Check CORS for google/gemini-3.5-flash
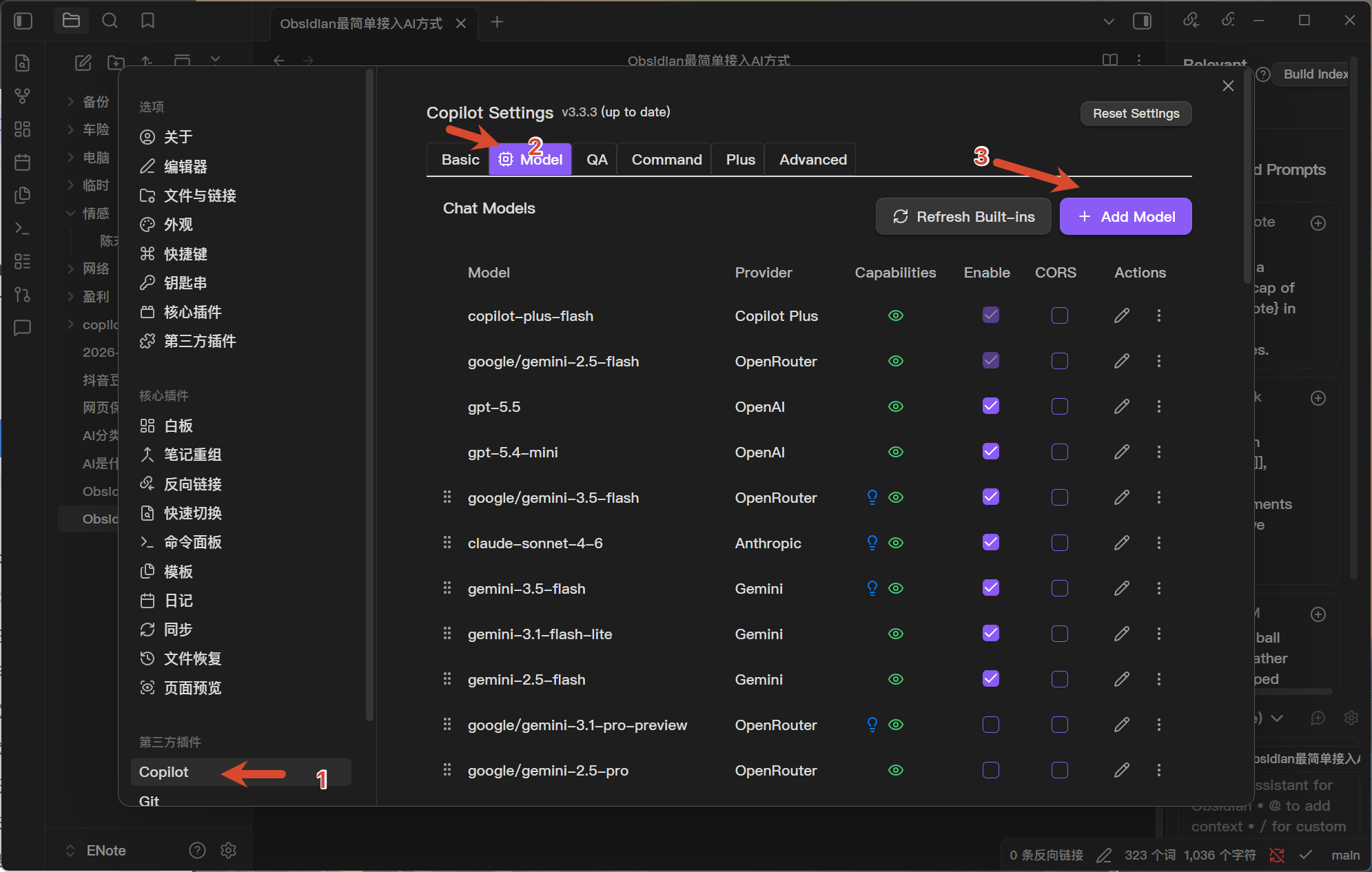 pyautogui.click(x=1060, y=497)
